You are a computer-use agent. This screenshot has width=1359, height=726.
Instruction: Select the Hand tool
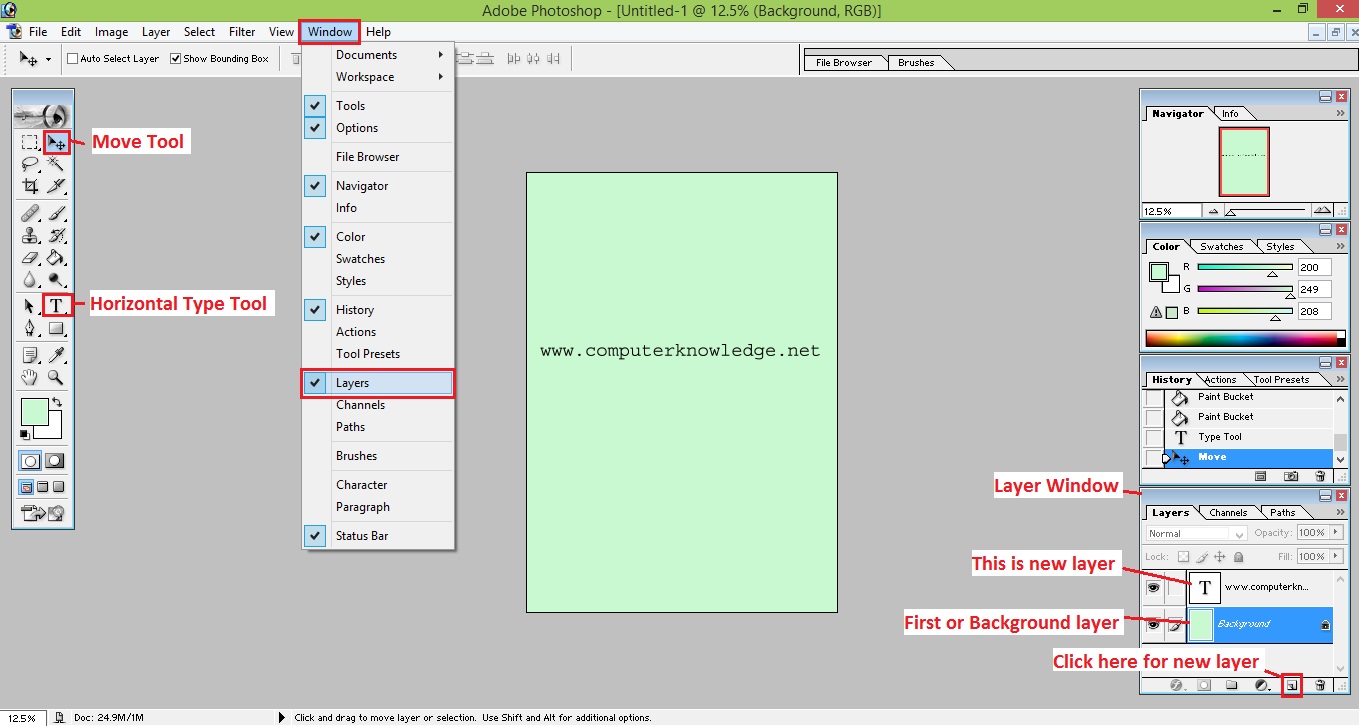[31, 377]
